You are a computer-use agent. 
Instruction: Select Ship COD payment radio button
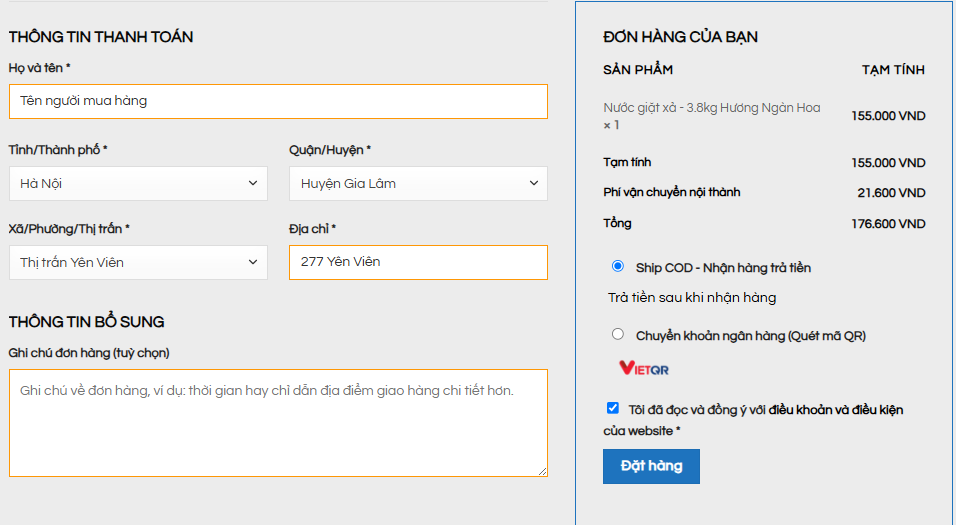click(x=618, y=266)
